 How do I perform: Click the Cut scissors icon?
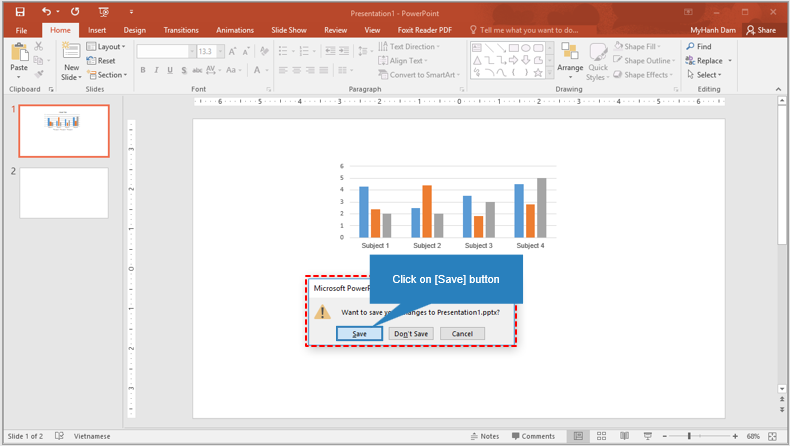(x=39, y=46)
